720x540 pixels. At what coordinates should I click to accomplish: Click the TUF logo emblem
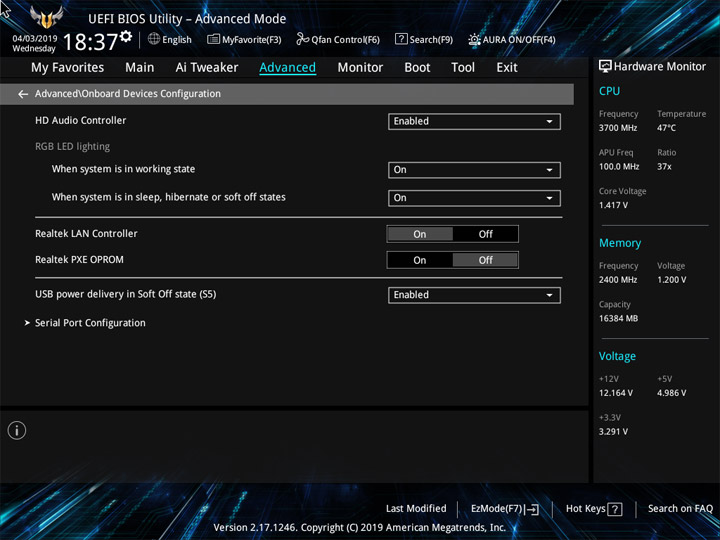point(46,17)
